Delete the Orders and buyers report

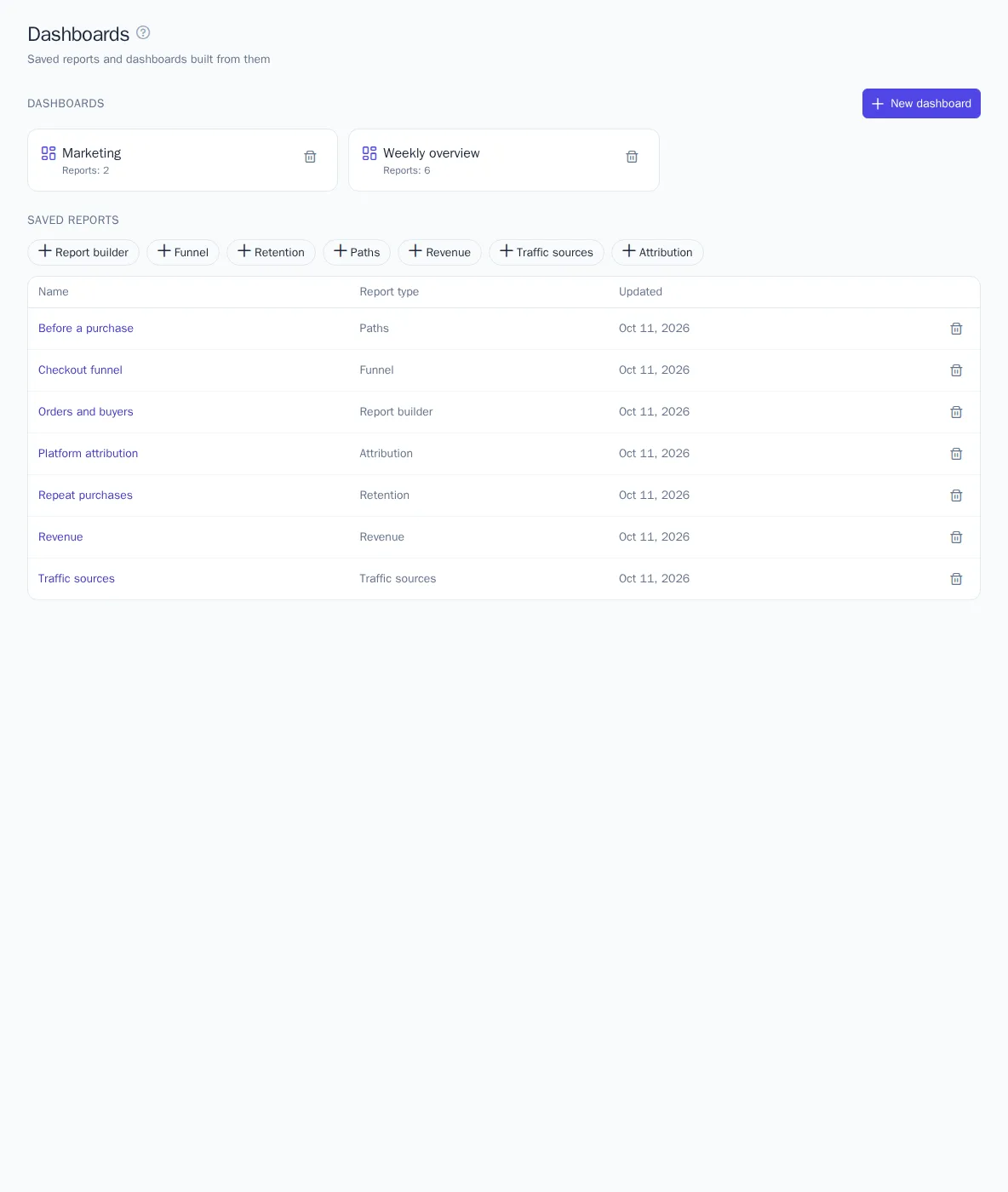[x=956, y=412]
